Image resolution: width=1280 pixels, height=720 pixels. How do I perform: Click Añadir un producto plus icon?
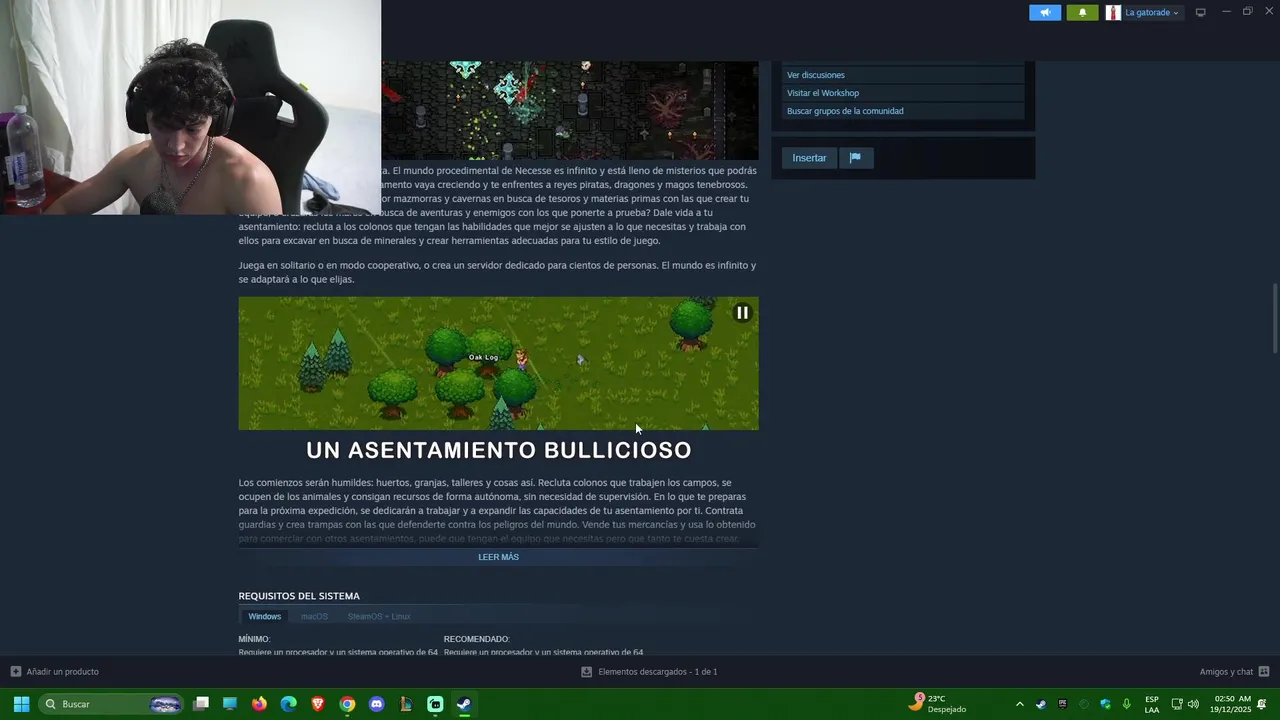click(x=15, y=672)
